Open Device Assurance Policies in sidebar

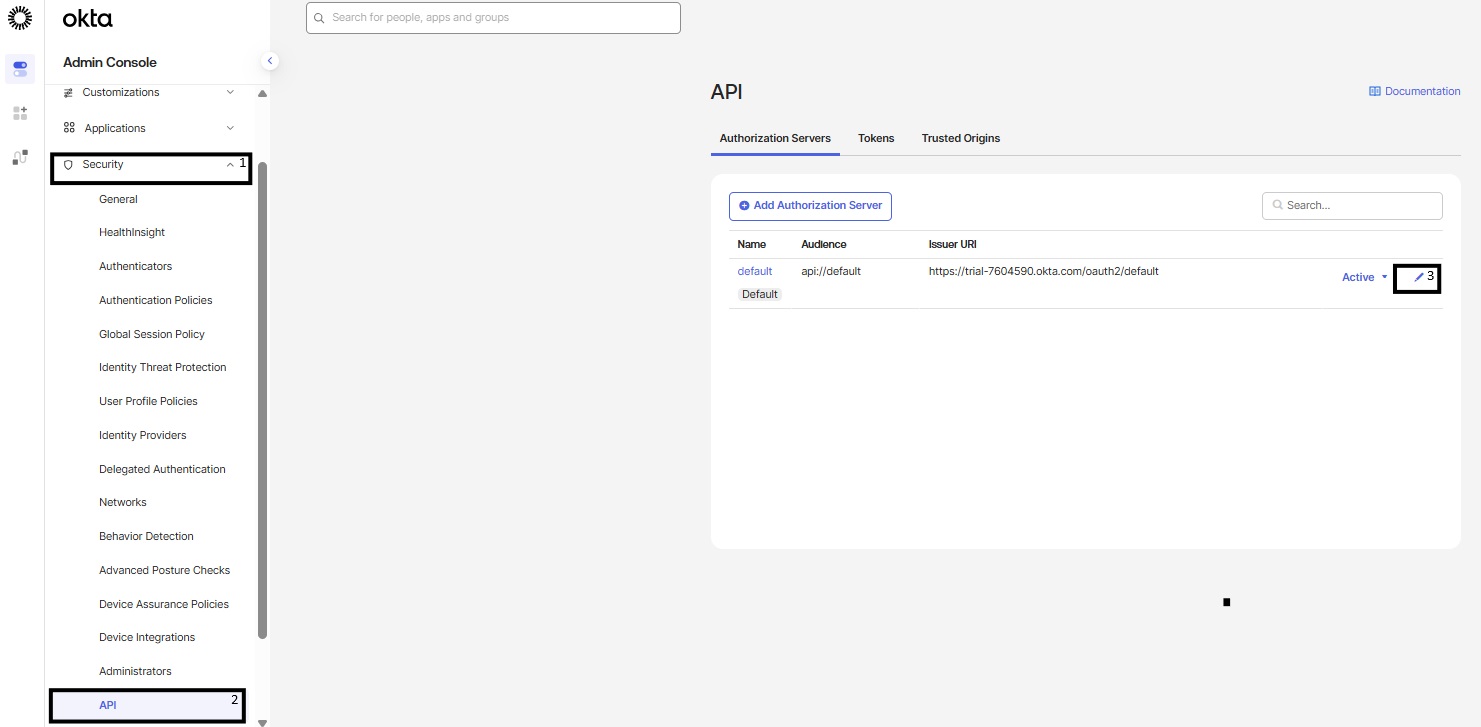click(164, 604)
